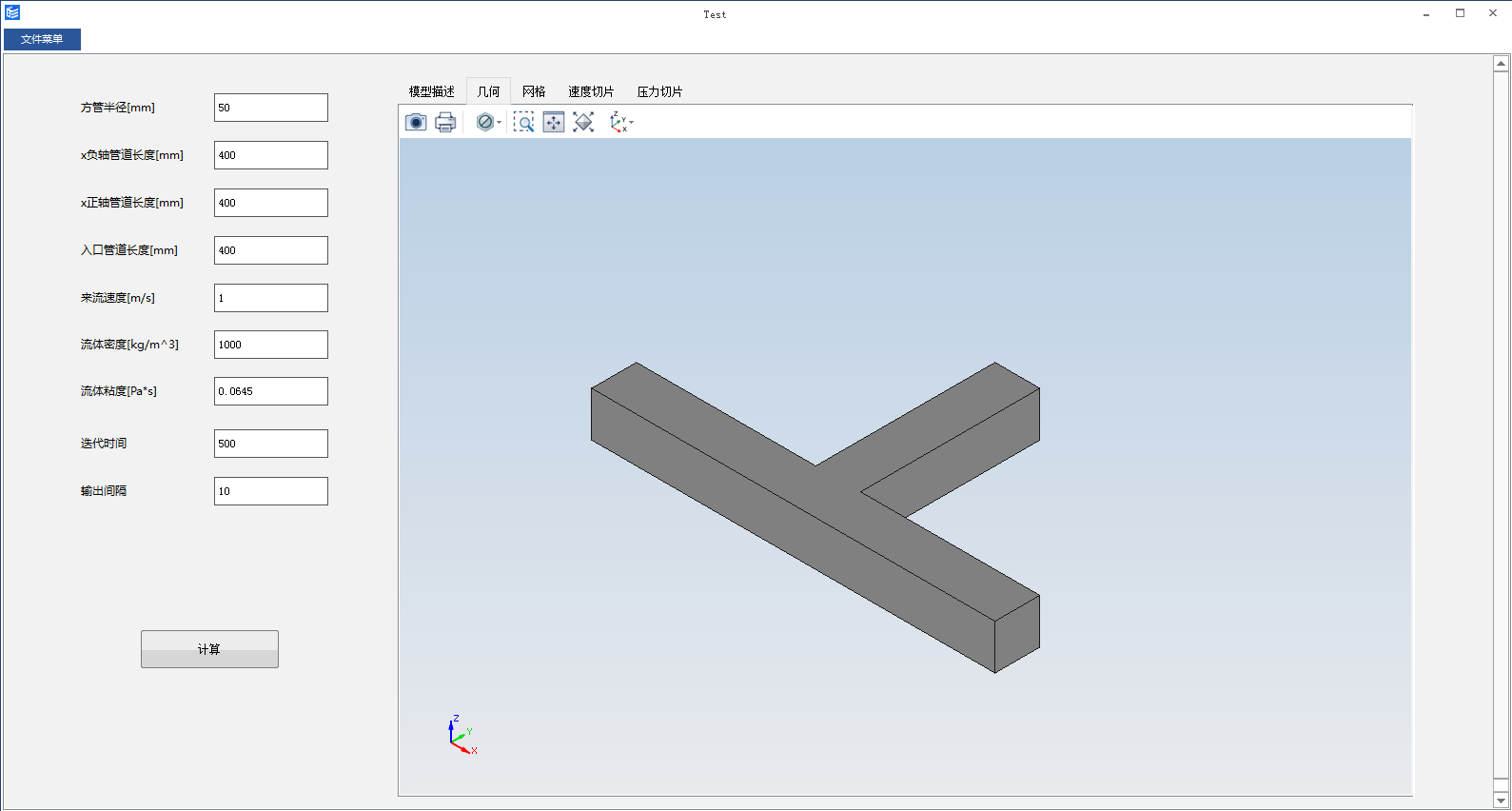Click the 流体粘度[Pa*s] label
This screenshot has height=811, width=1512.
point(119,391)
